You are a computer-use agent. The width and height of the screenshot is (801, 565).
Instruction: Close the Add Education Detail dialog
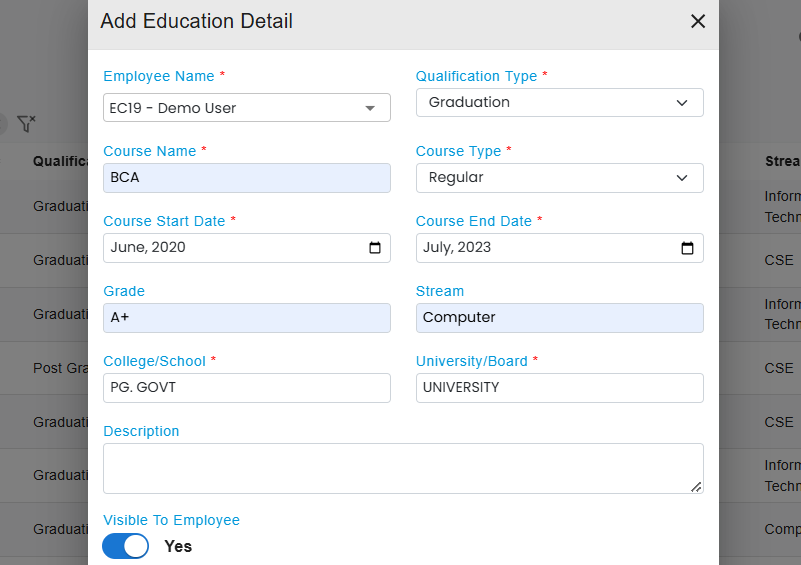pos(698,21)
